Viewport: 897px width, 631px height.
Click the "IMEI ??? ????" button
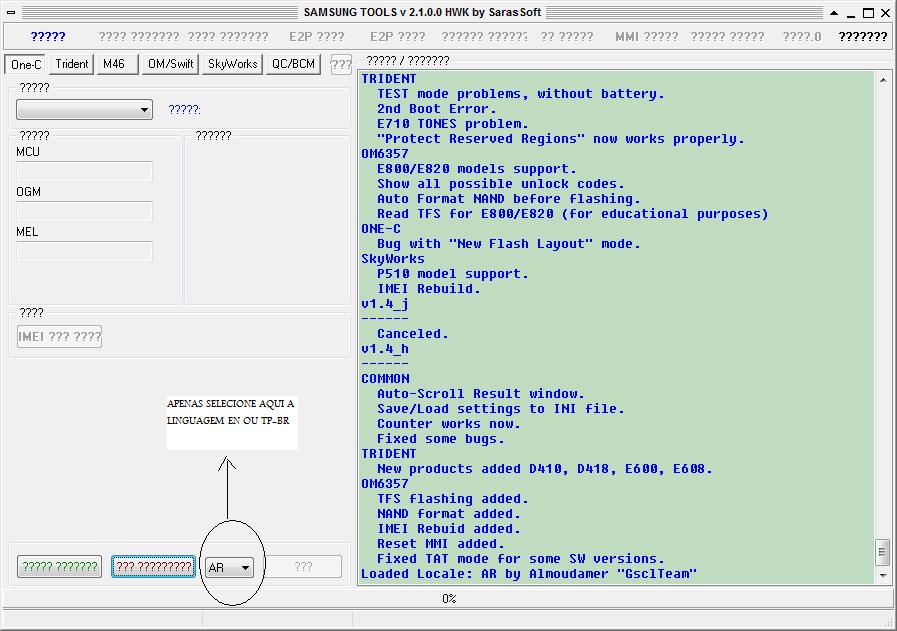59,336
